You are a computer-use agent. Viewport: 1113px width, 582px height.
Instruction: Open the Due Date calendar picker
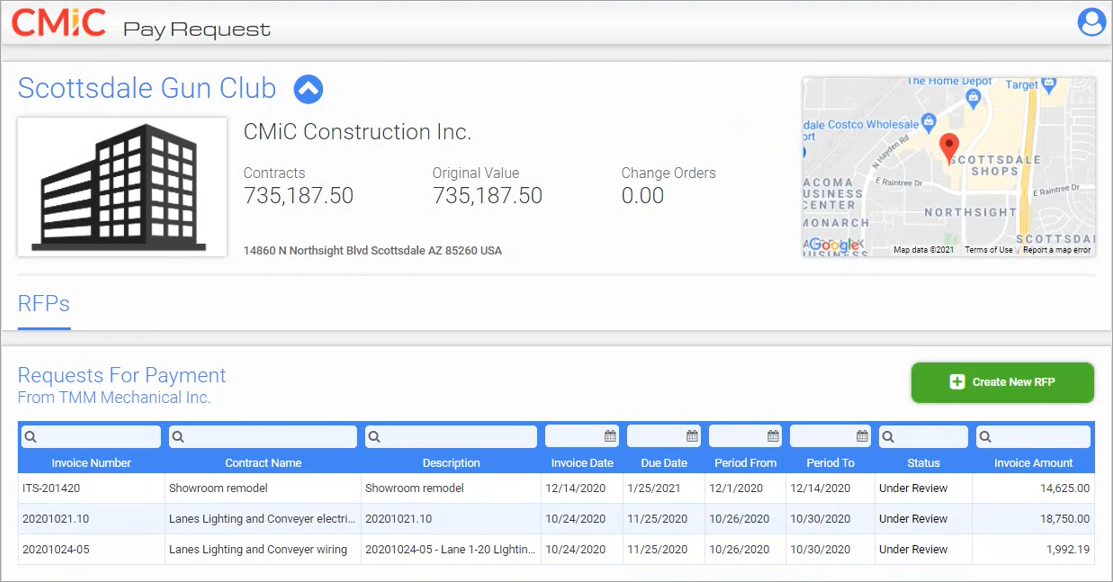coord(692,437)
